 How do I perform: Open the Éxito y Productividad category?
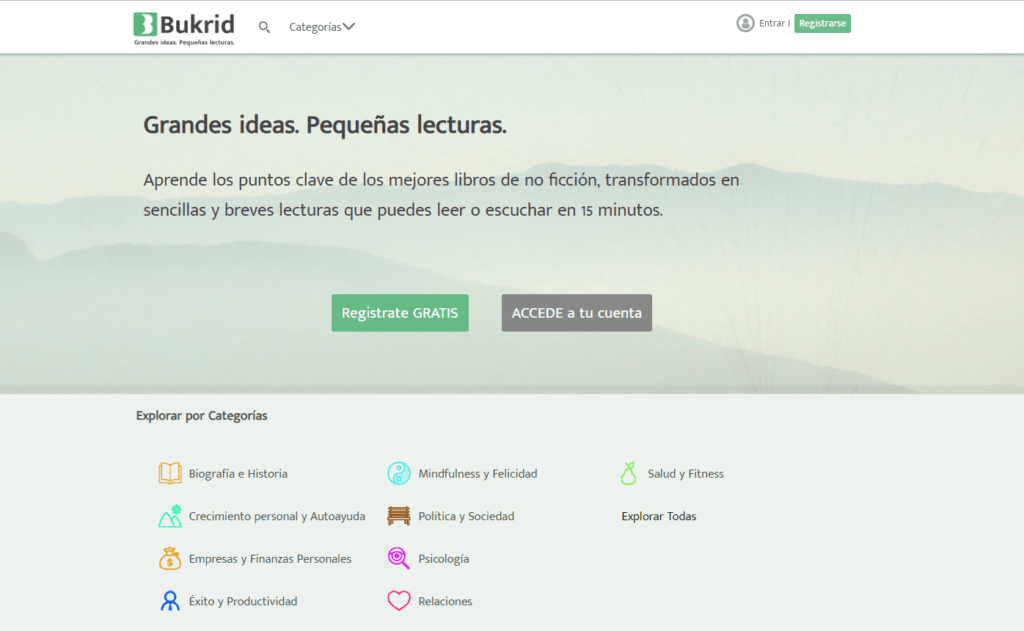(243, 601)
